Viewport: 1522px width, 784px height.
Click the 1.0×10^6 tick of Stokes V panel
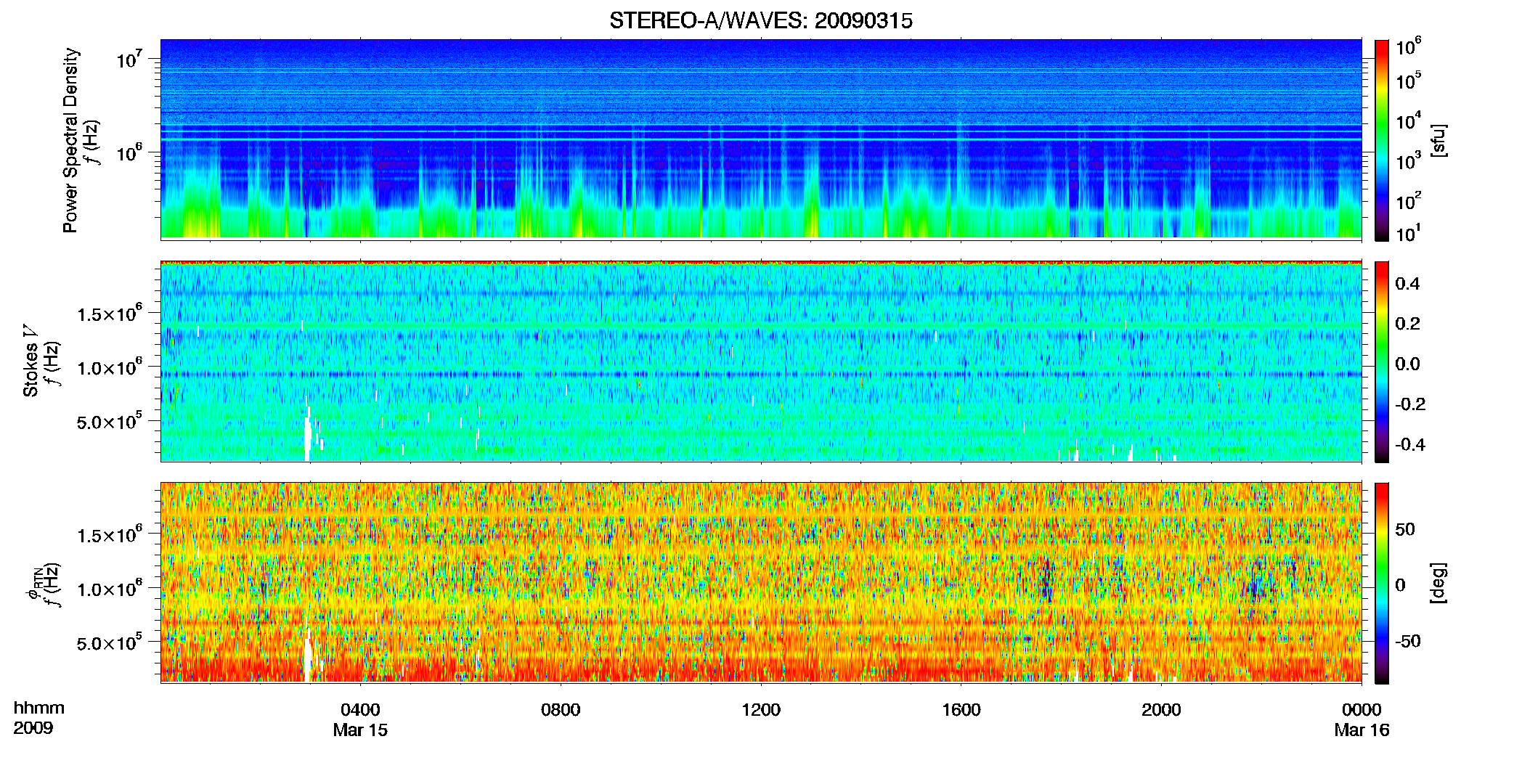click(x=109, y=367)
